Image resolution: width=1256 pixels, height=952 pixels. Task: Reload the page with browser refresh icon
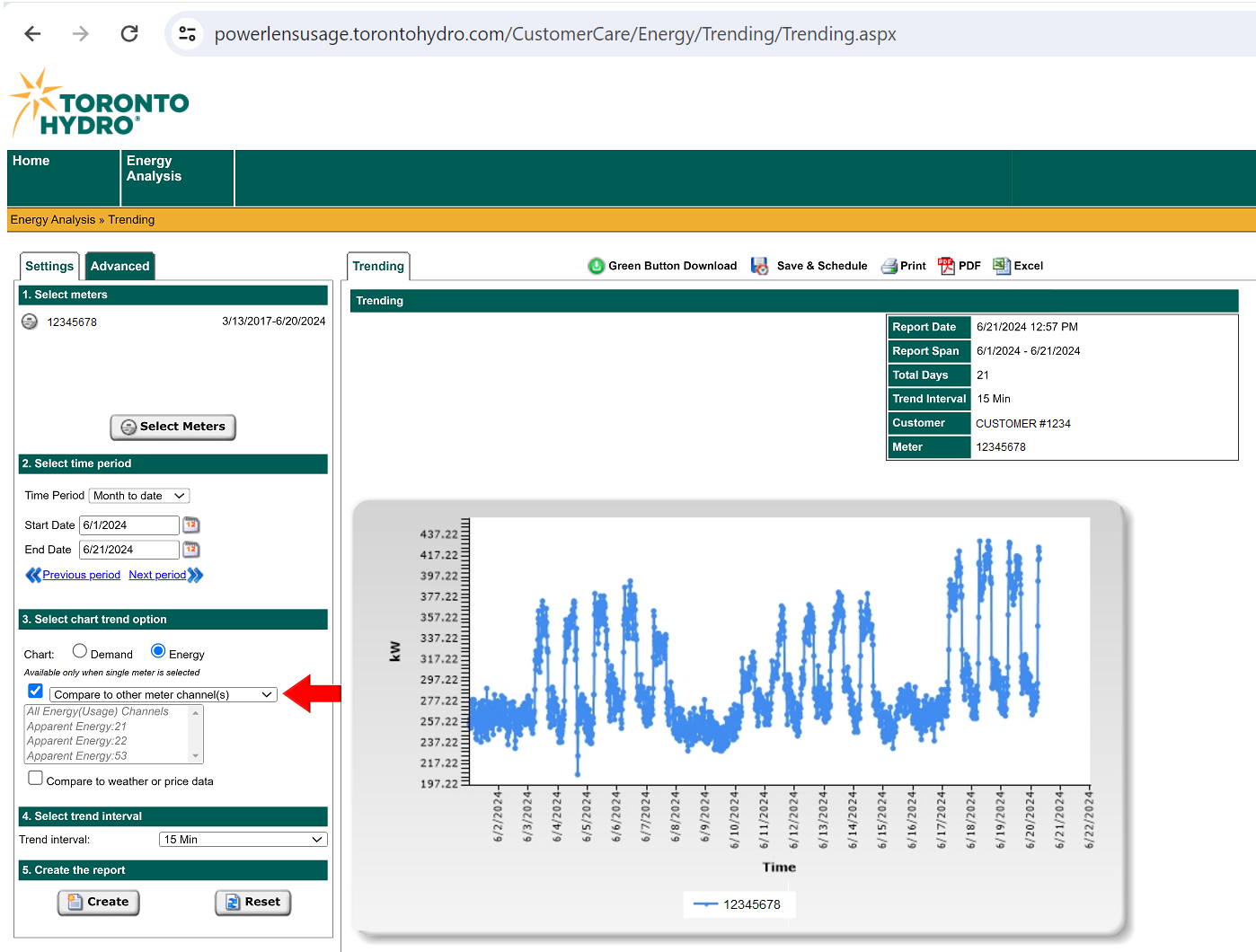pos(129,34)
